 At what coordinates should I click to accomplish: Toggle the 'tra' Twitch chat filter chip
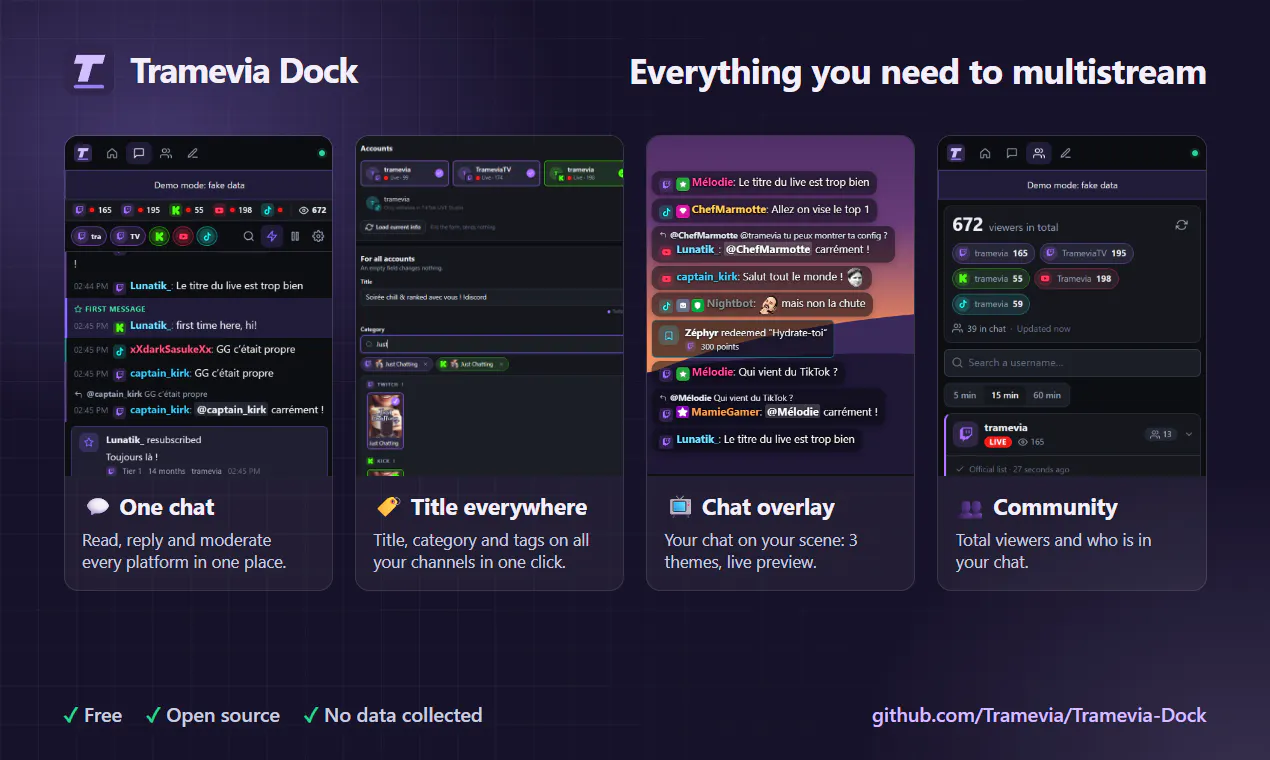click(x=89, y=237)
